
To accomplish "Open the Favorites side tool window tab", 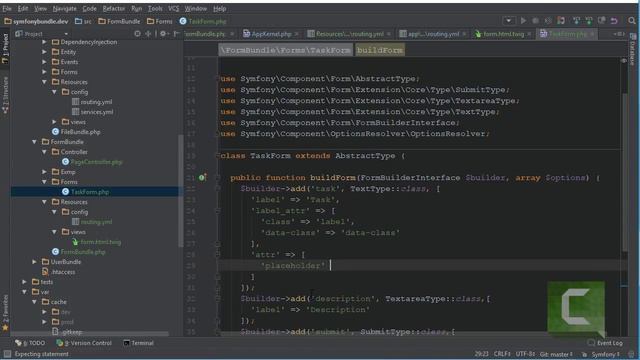I will [5, 312].
